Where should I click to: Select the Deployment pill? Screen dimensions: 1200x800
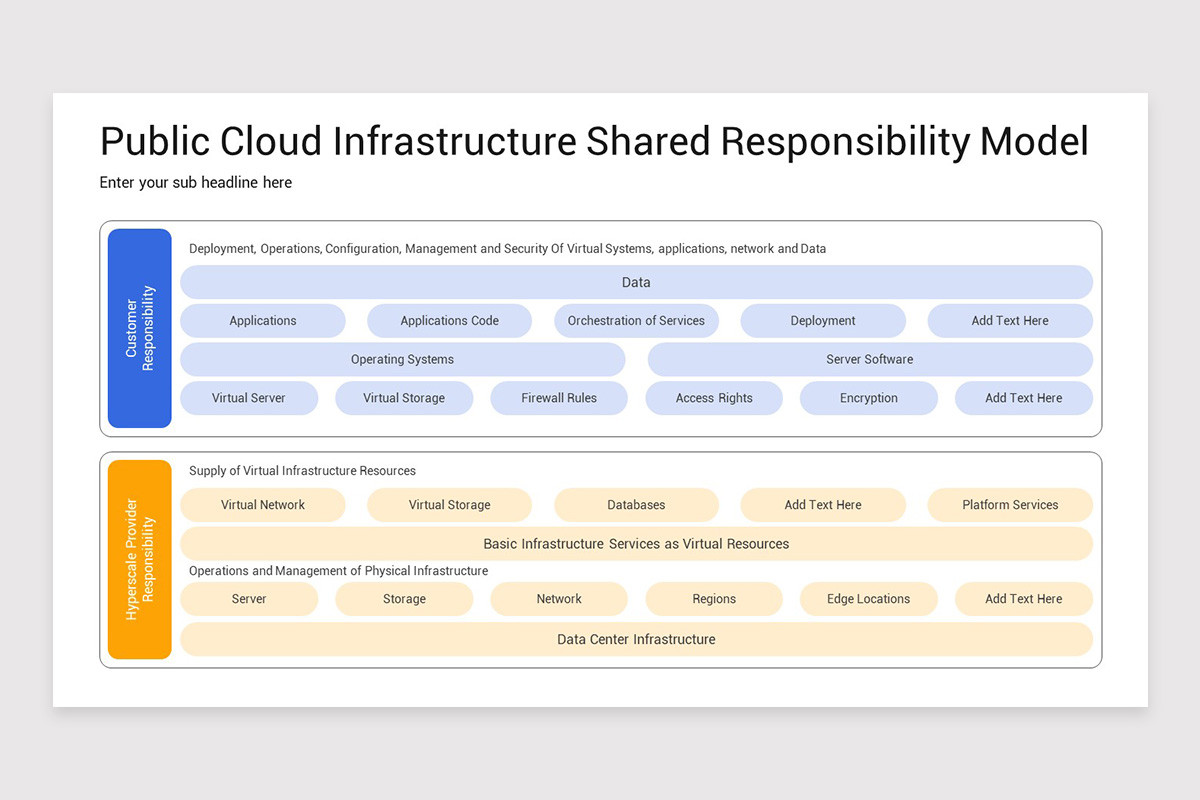pyautogui.click(x=823, y=320)
